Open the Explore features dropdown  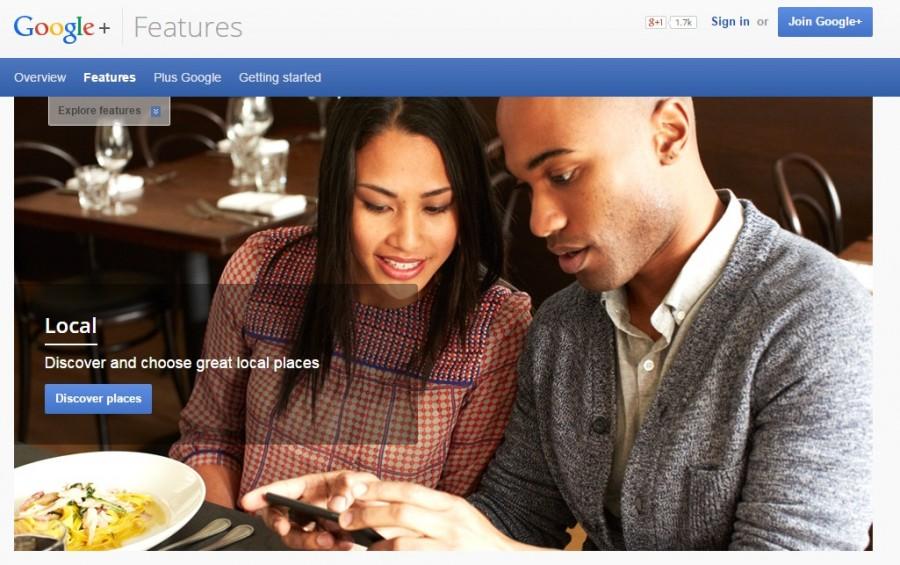pyautogui.click(x=109, y=111)
